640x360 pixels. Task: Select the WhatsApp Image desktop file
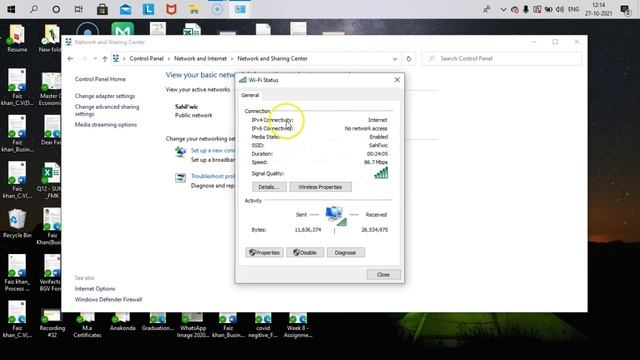click(193, 325)
